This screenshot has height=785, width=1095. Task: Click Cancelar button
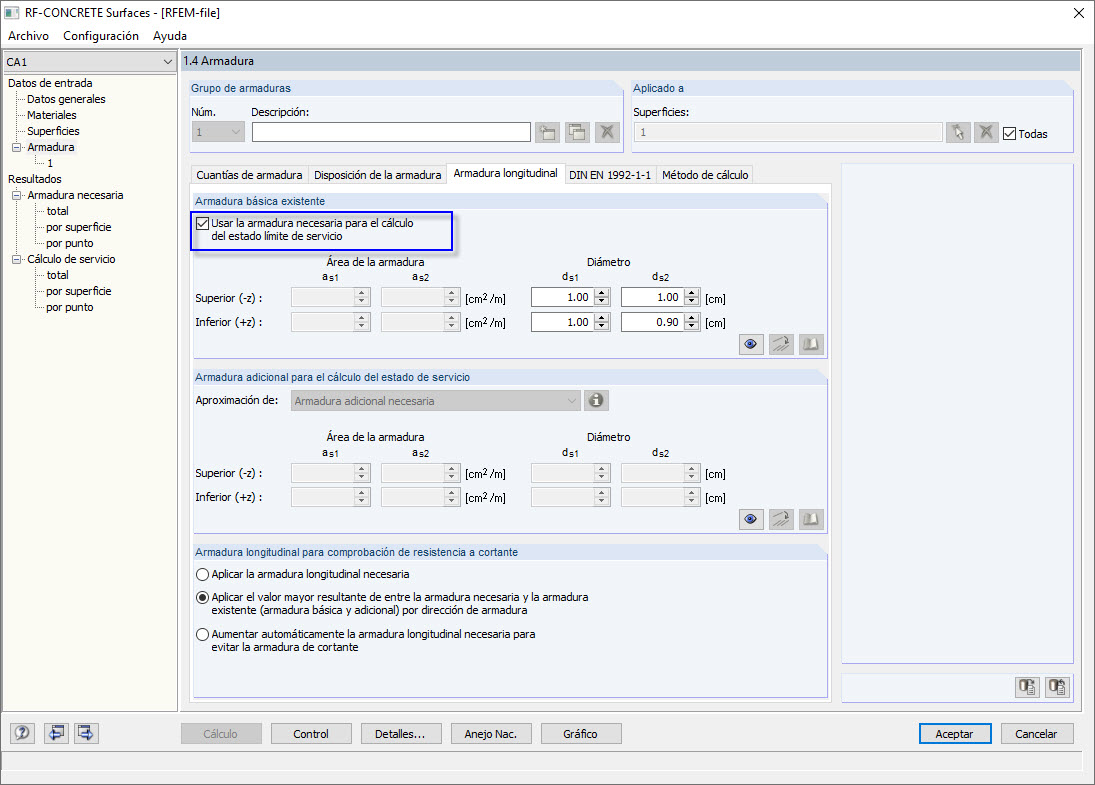click(1036, 734)
